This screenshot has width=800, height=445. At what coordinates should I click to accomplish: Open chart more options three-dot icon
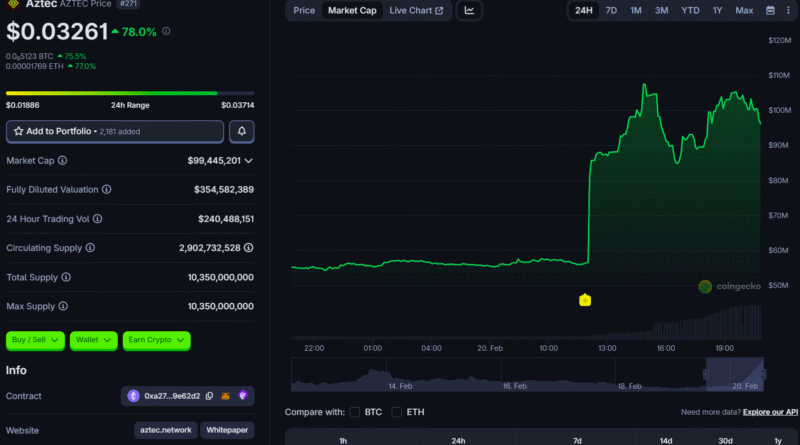point(788,10)
